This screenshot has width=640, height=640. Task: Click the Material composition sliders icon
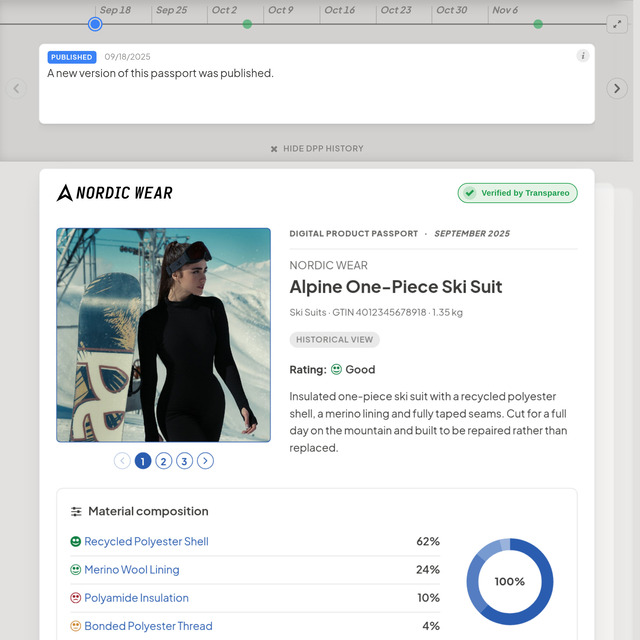(76, 511)
